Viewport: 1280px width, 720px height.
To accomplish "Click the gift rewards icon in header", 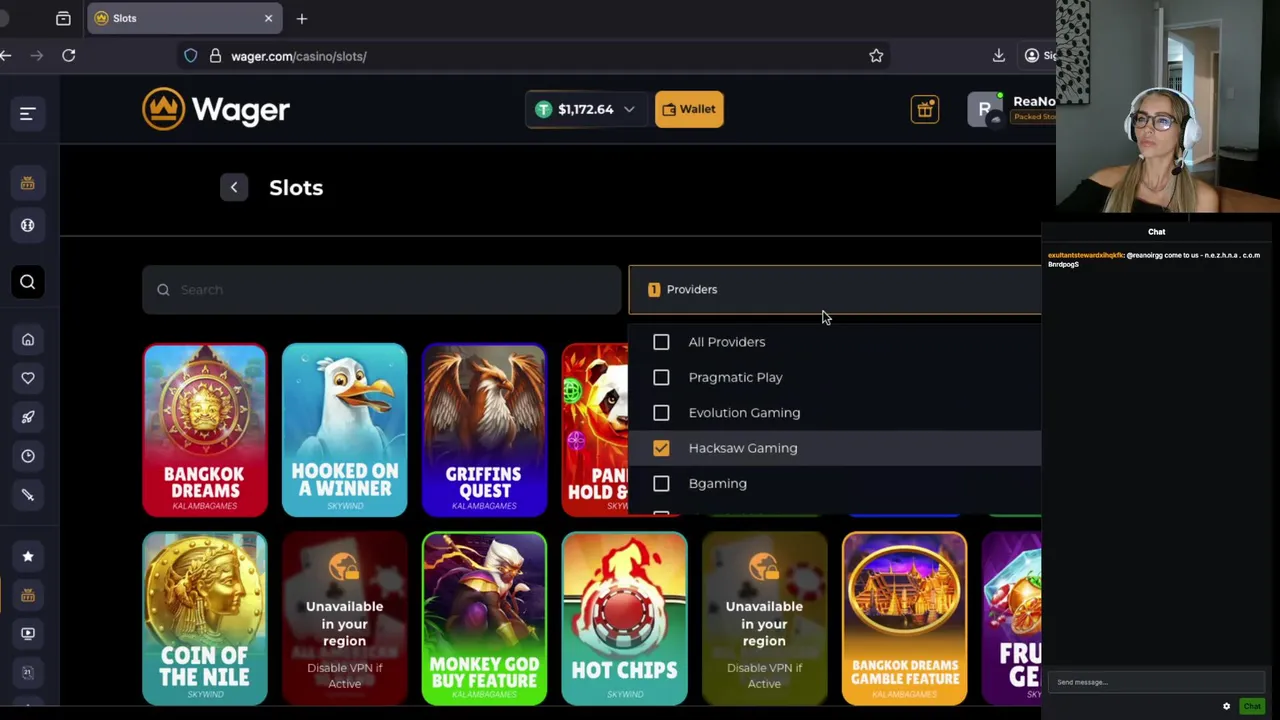I will click(924, 109).
